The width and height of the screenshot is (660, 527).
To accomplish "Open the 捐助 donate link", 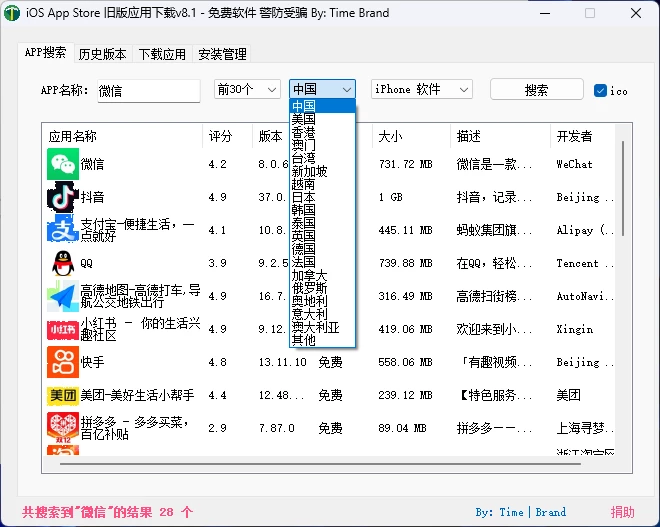I will 622,512.
